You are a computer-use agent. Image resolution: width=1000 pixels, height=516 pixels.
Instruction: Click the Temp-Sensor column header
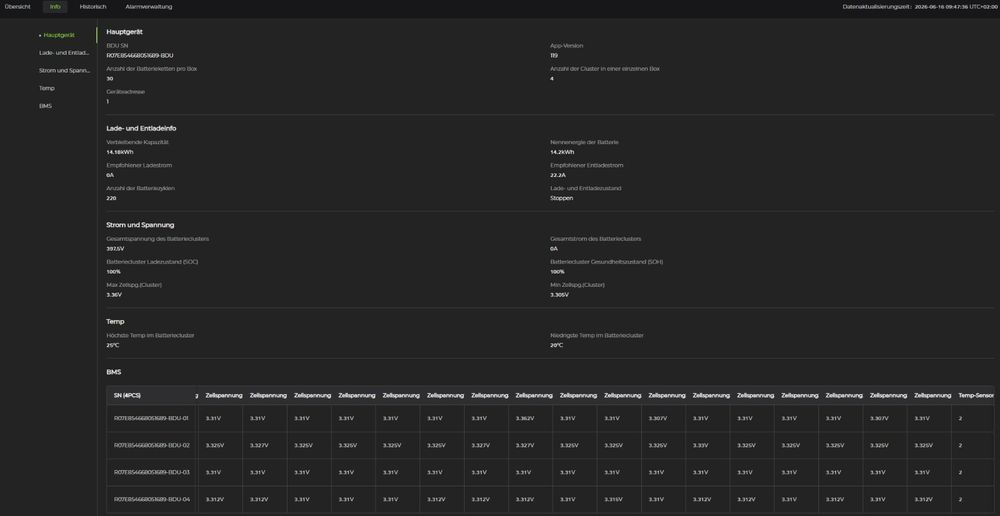pyautogui.click(x=976, y=395)
